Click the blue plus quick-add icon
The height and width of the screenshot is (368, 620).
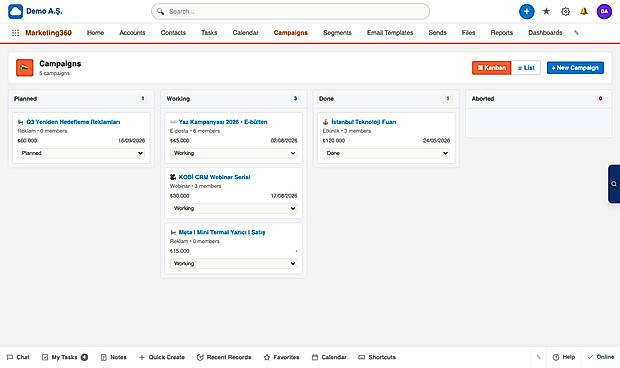(x=526, y=11)
